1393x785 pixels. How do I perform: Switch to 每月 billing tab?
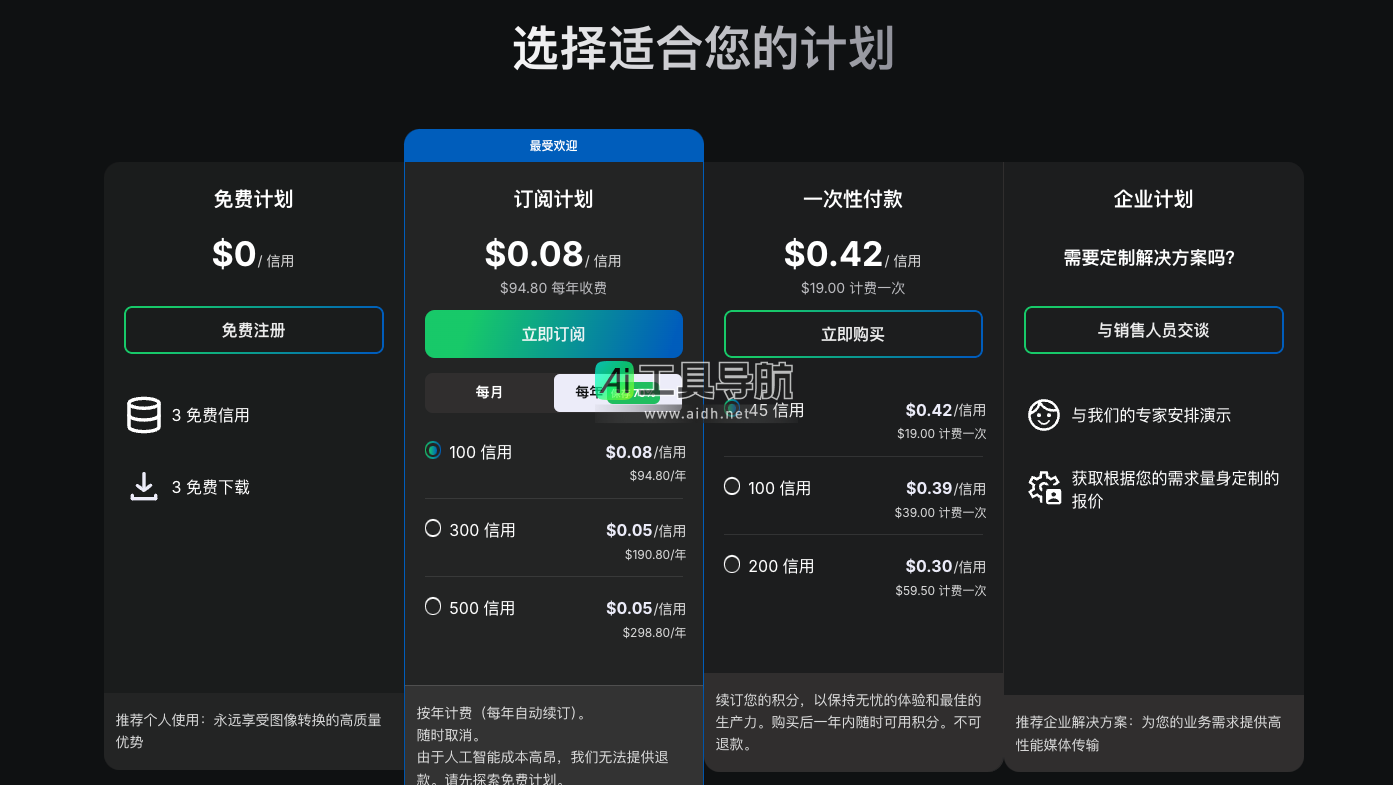coord(489,393)
